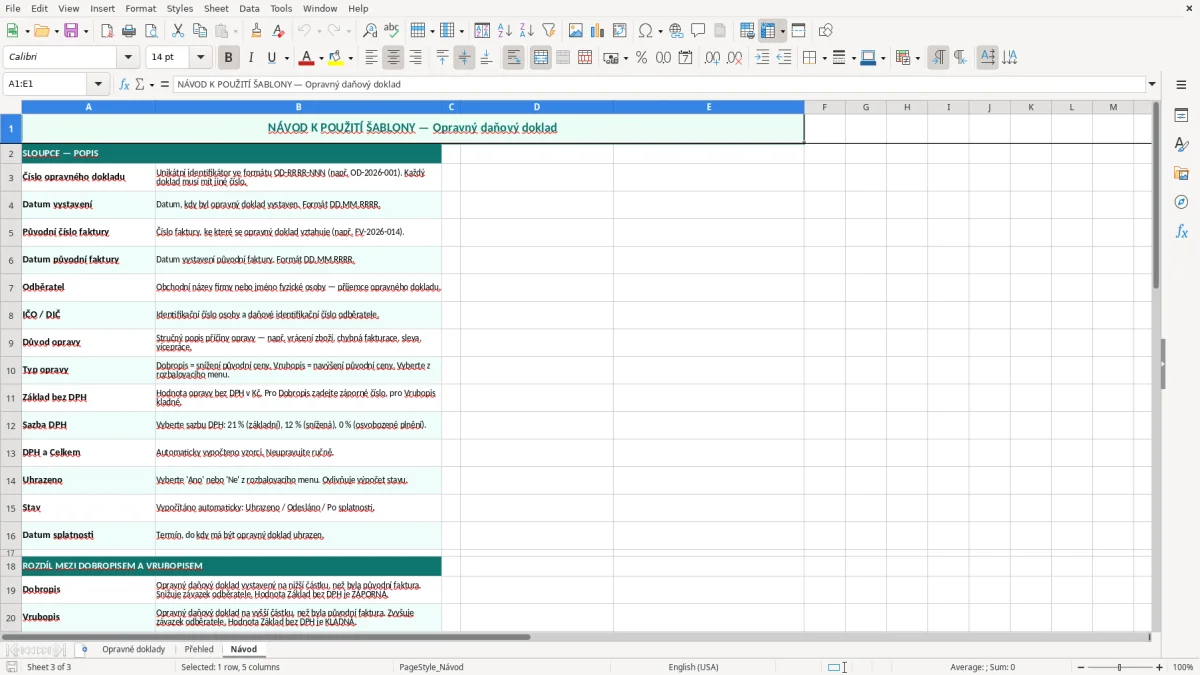
Task: Insert a pivot table
Action: point(620,31)
